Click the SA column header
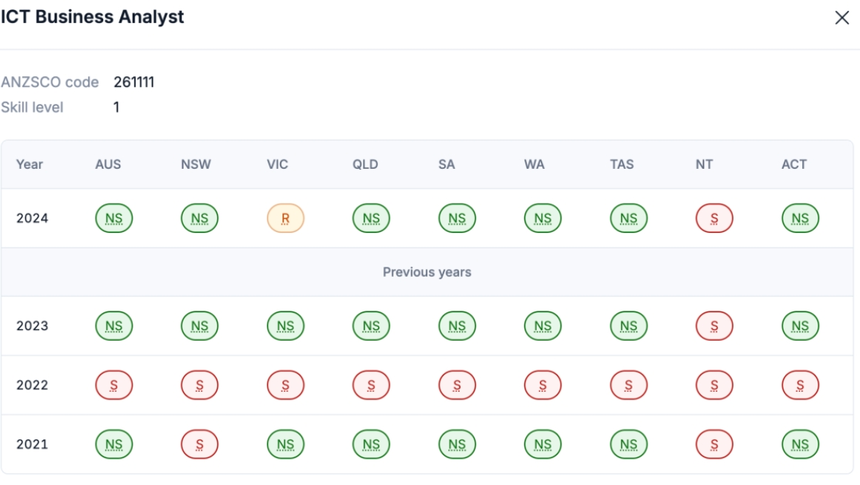The height and width of the screenshot is (485, 860). 446,165
